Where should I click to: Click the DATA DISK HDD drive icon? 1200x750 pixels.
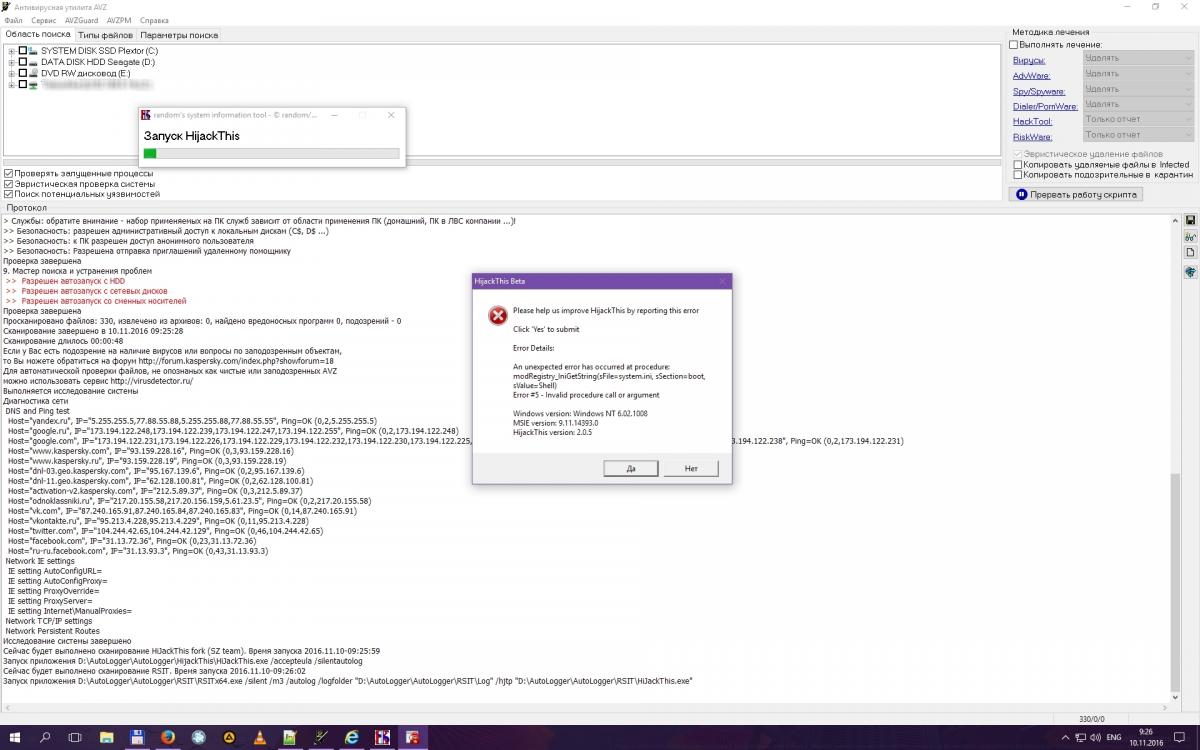click(x=32, y=62)
